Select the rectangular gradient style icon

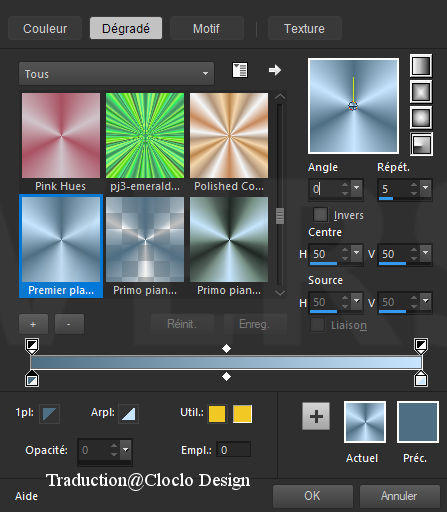(x=421, y=92)
